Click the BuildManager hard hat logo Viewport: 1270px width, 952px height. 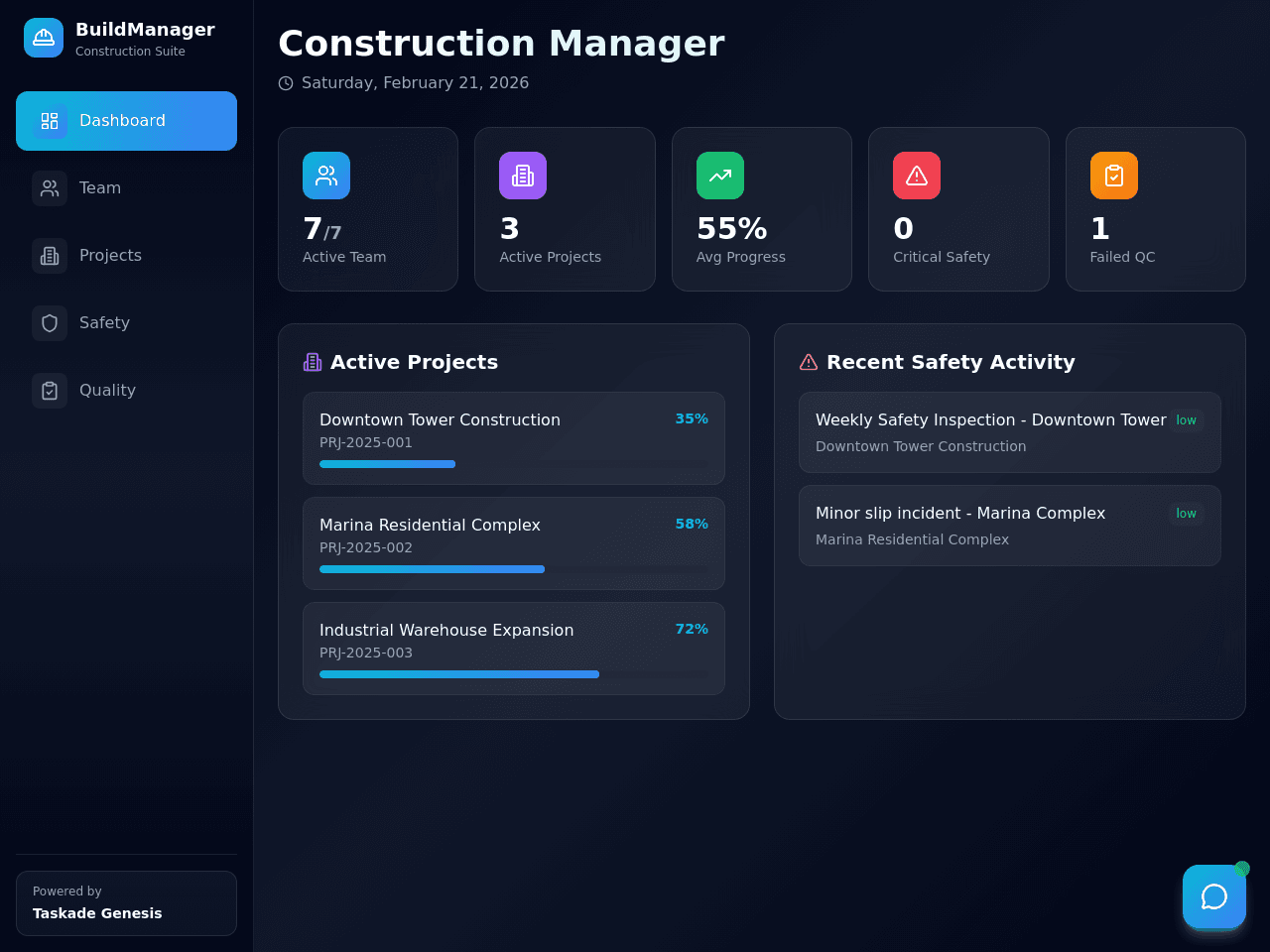(44, 38)
